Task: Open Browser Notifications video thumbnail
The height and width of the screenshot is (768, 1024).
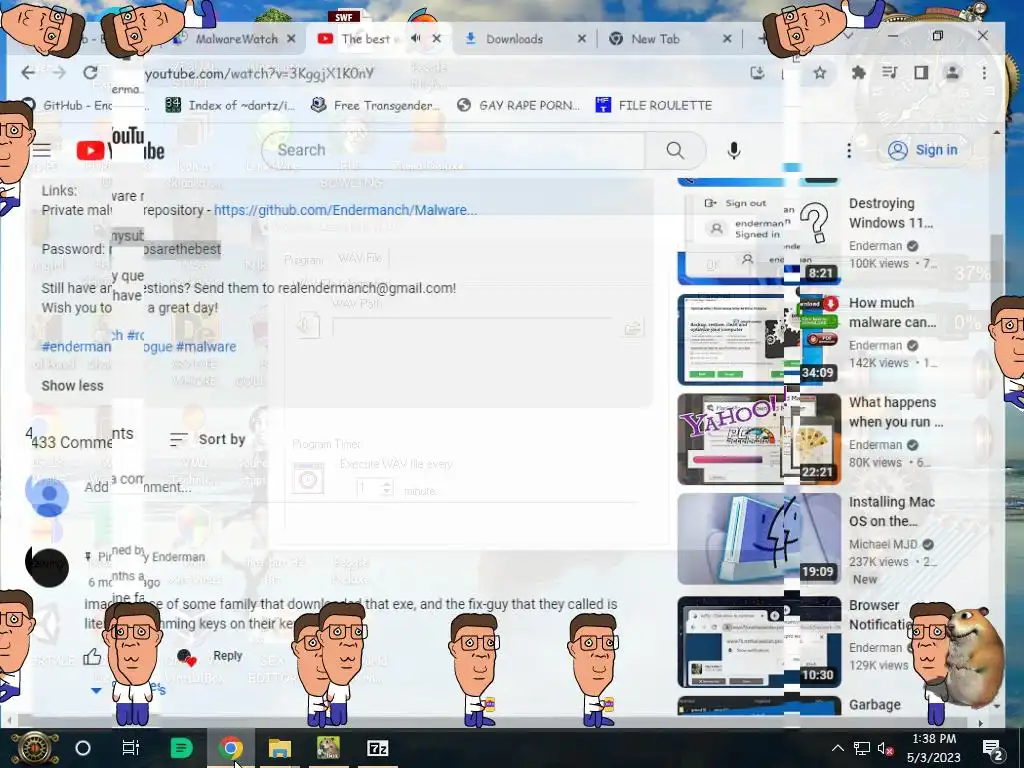Action: [759, 642]
